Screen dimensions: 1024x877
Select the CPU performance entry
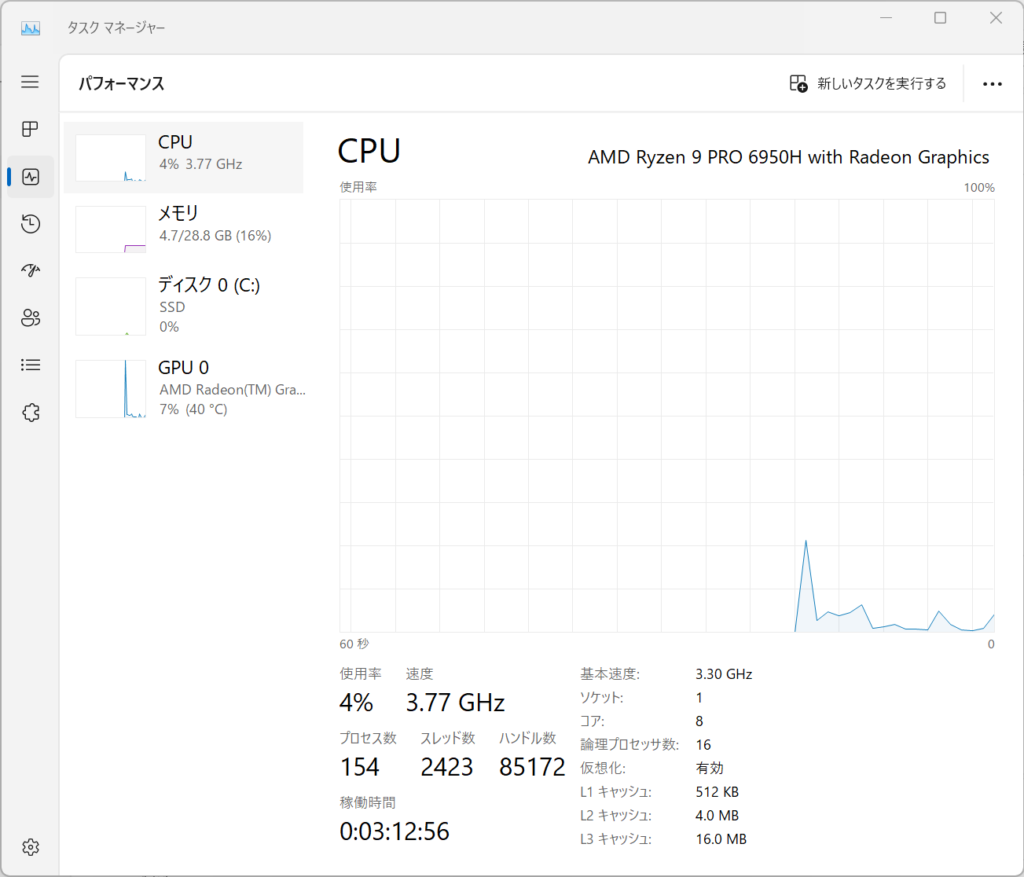pyautogui.click(x=184, y=157)
